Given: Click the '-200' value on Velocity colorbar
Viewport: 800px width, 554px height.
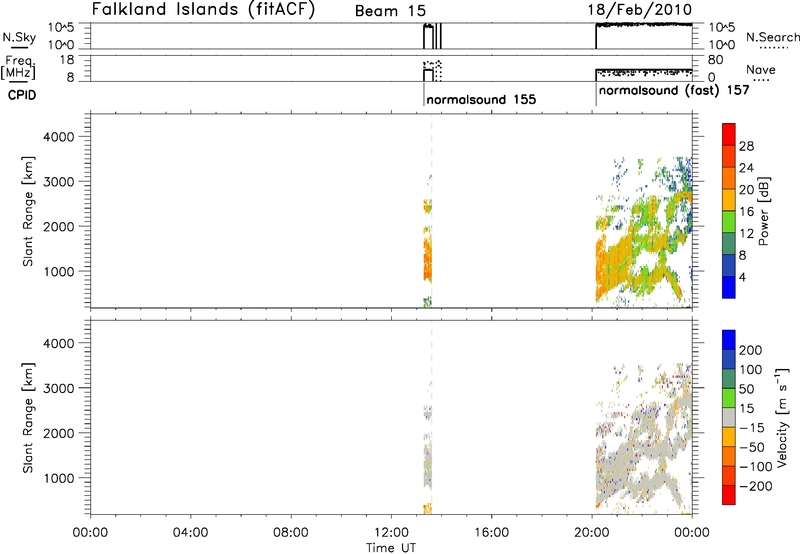Looking at the screenshot, I should coord(755,486).
